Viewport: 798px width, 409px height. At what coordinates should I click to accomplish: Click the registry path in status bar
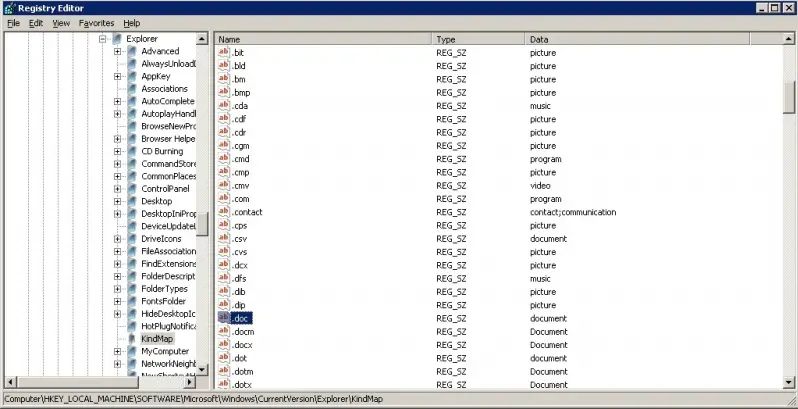[x=194, y=399]
